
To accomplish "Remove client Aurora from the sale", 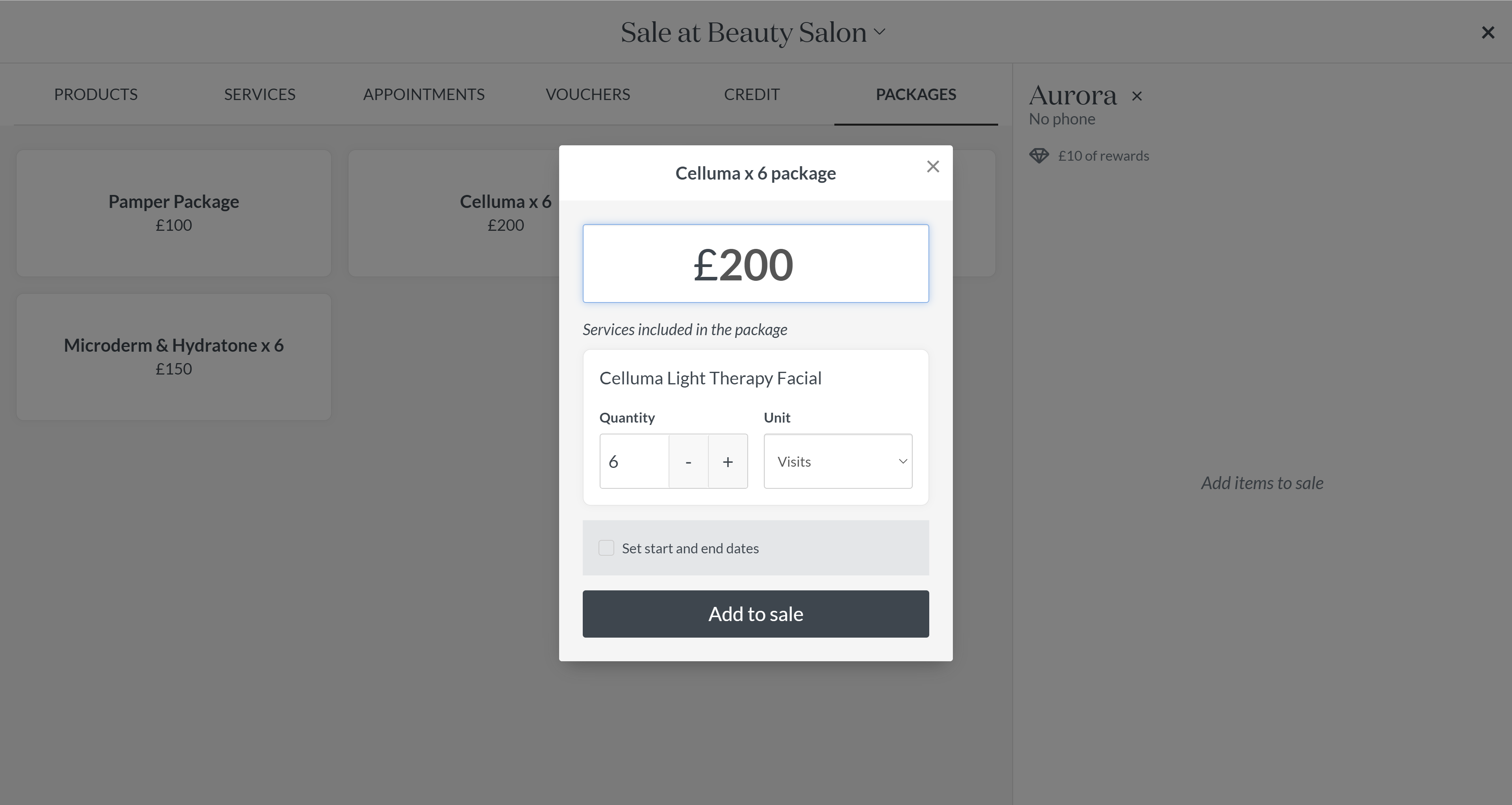I will tap(1137, 96).
